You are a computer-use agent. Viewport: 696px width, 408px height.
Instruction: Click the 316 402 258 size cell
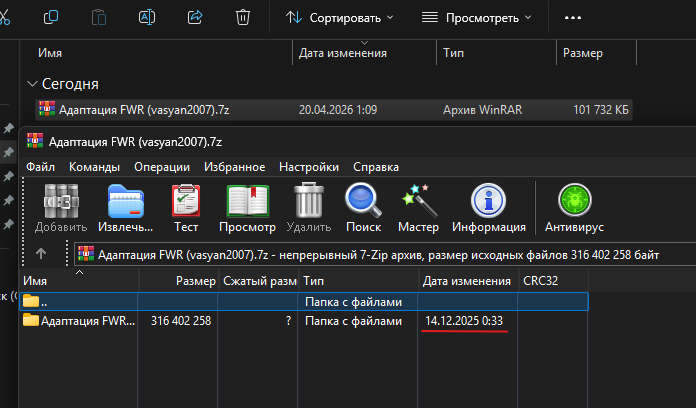click(x=181, y=321)
